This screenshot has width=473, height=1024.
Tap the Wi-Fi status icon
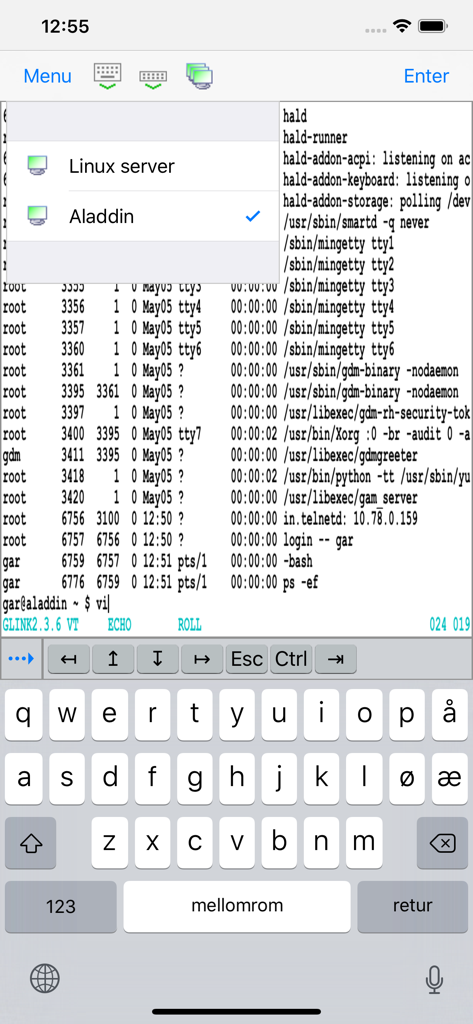pos(401,26)
